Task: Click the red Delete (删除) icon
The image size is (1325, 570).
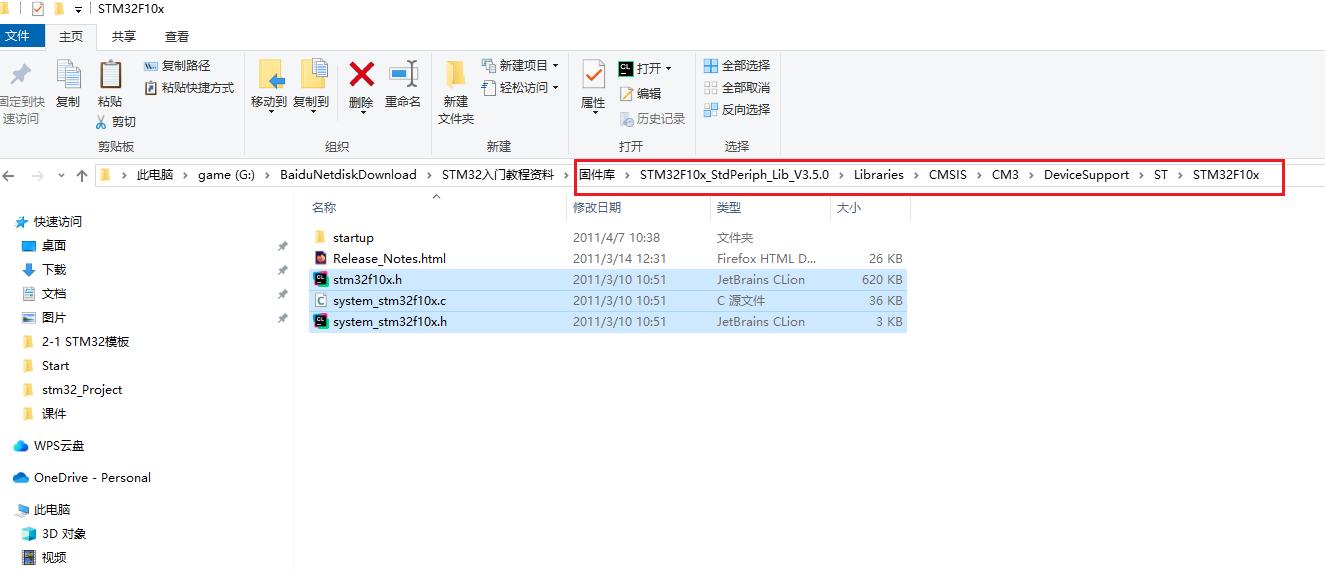Action: point(361,74)
